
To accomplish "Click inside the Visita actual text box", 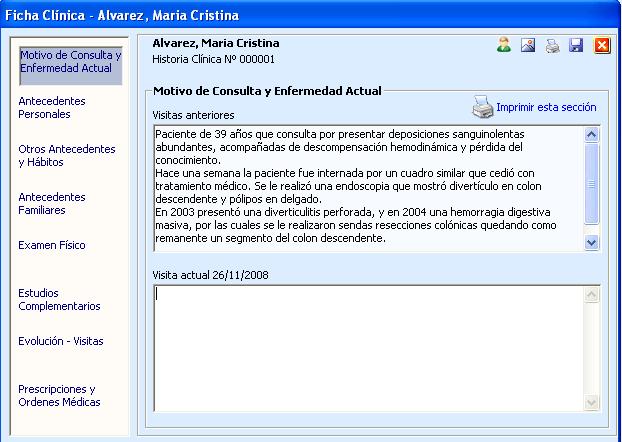I will tap(368, 348).
